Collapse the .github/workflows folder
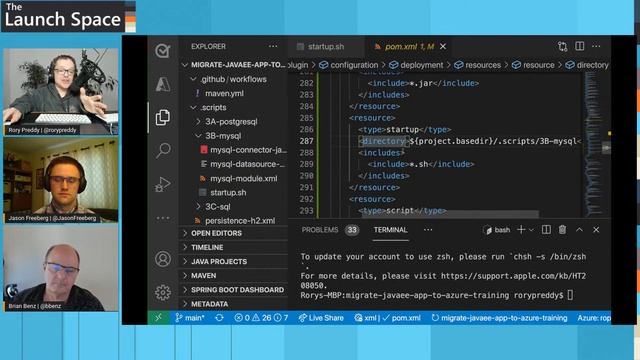This screenshot has height=360, width=640. (x=234, y=79)
